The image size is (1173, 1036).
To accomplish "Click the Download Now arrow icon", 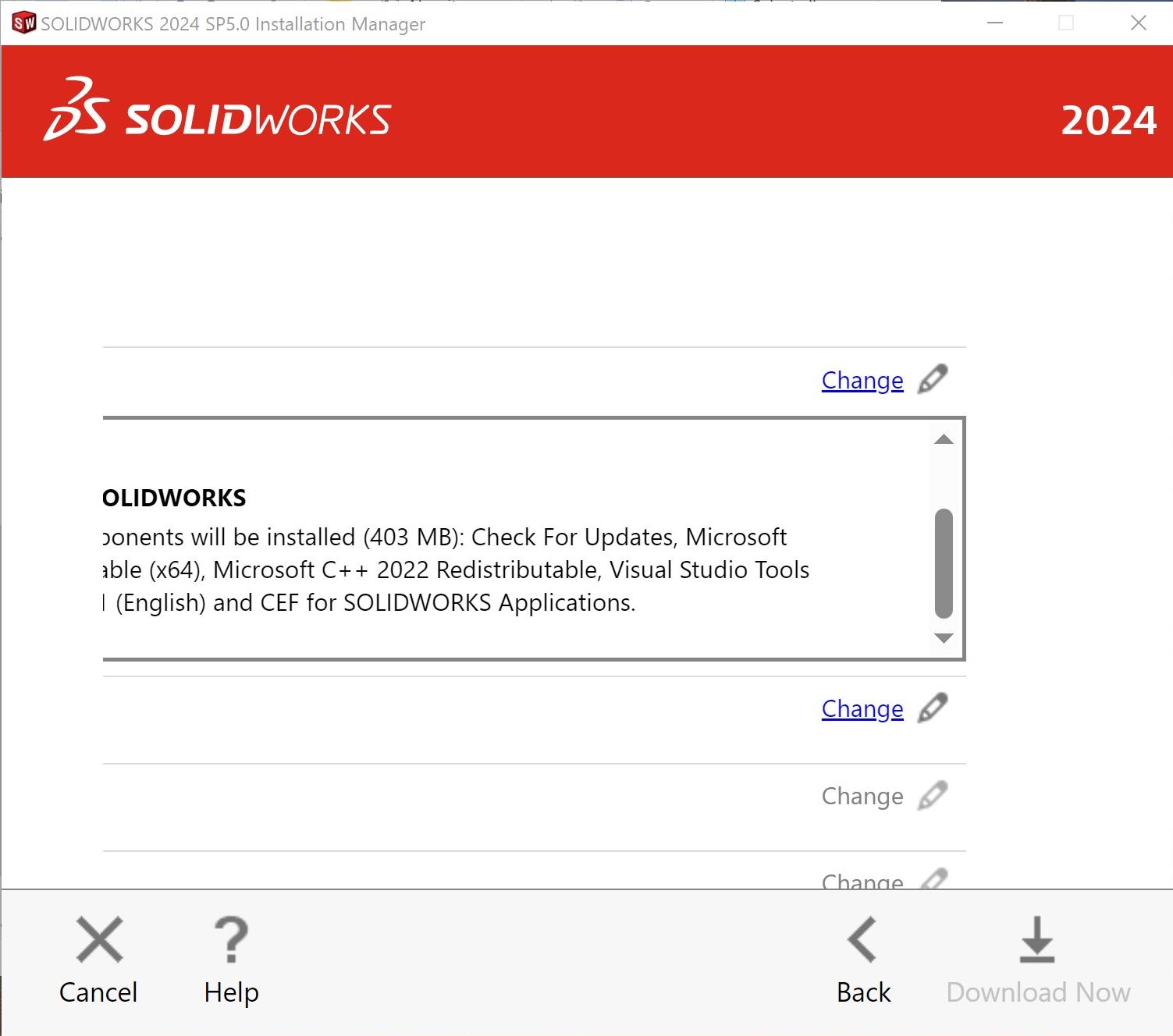I will tap(1037, 939).
